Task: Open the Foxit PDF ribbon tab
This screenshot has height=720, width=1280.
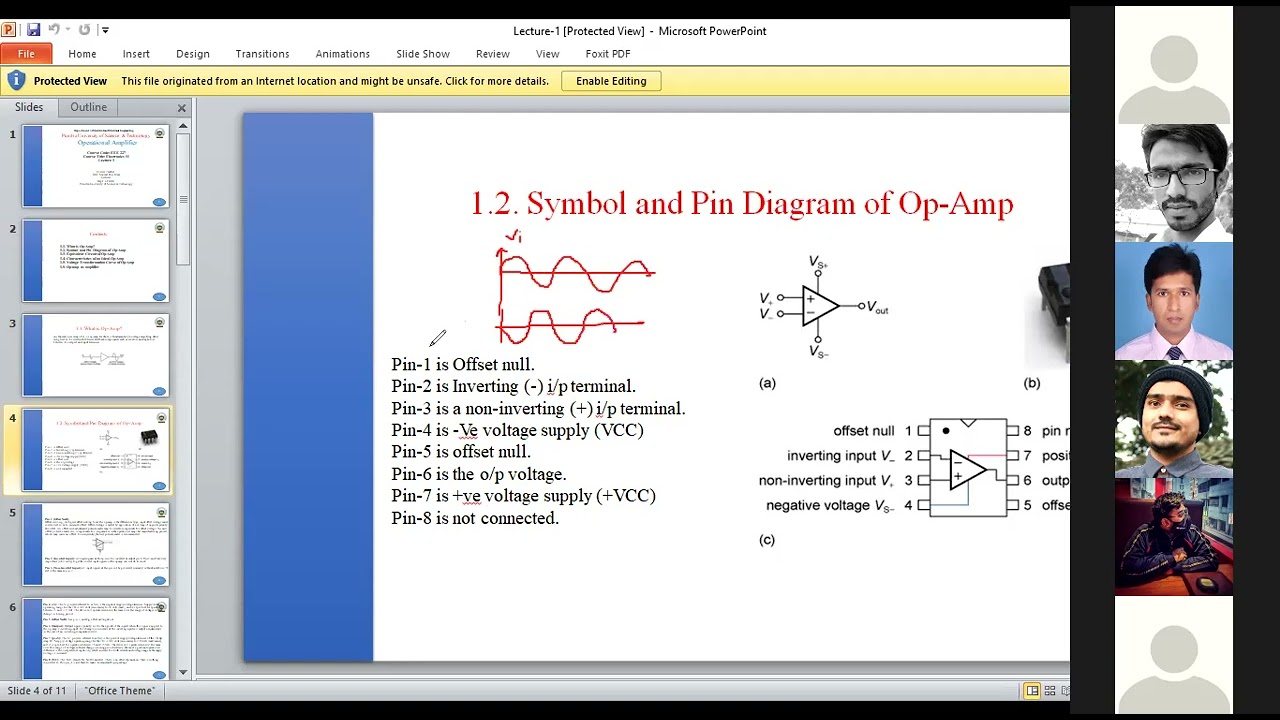Action: pyautogui.click(x=608, y=54)
